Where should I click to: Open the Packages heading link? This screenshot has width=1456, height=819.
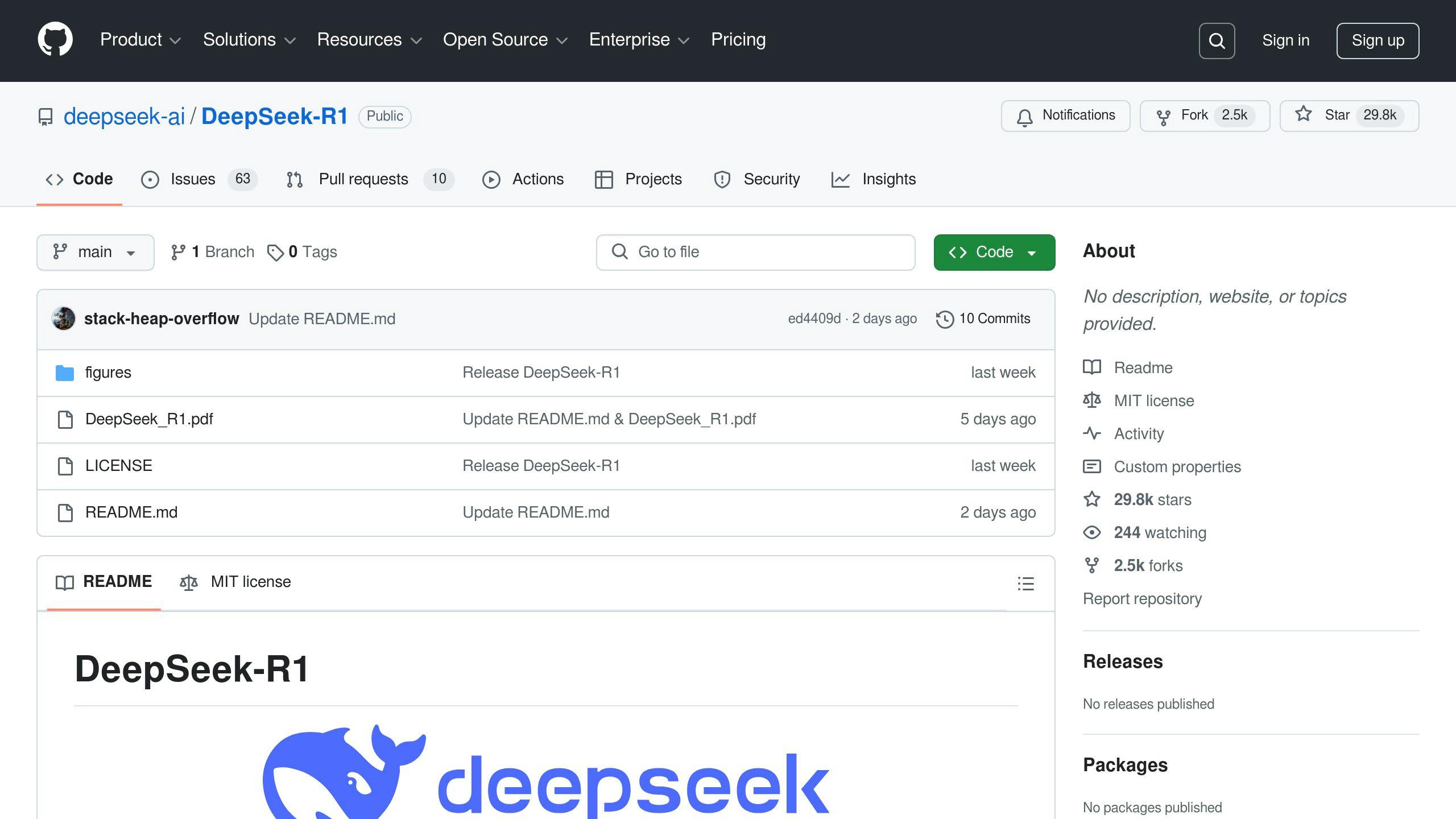pyautogui.click(x=1125, y=765)
